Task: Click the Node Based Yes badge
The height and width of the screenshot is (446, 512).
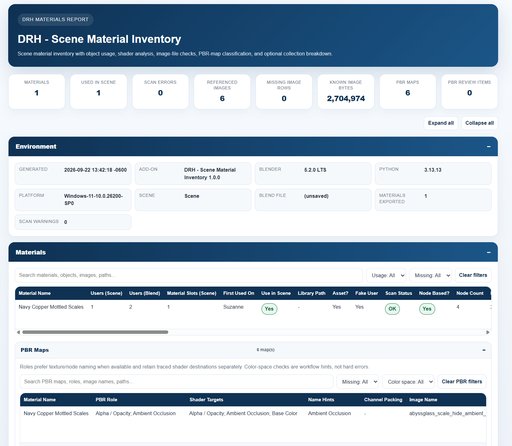Action: (427, 309)
